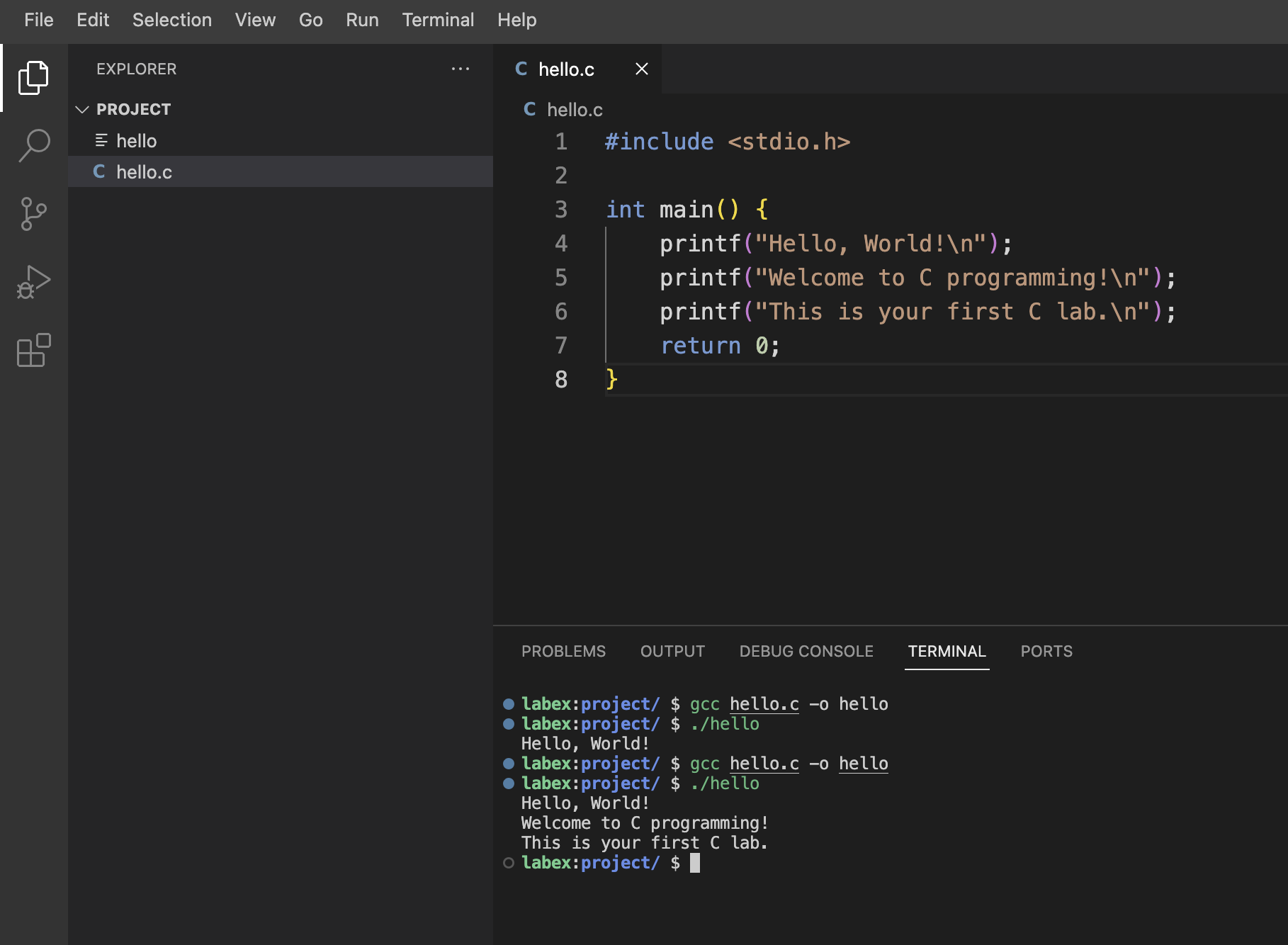Open the Explorer view in activity bar

tap(33, 78)
